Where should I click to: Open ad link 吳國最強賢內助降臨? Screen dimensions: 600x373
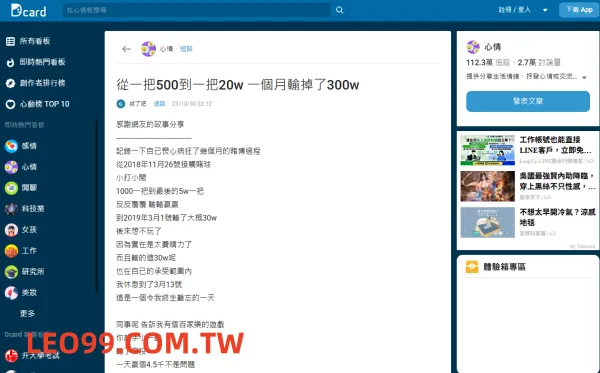[557, 181]
